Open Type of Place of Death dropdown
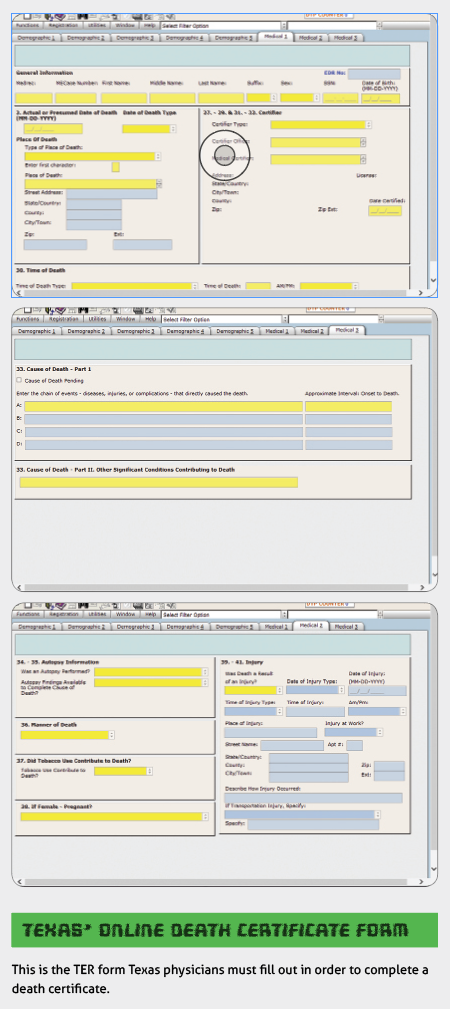Screen dimensions: 450x1009 tap(93, 156)
